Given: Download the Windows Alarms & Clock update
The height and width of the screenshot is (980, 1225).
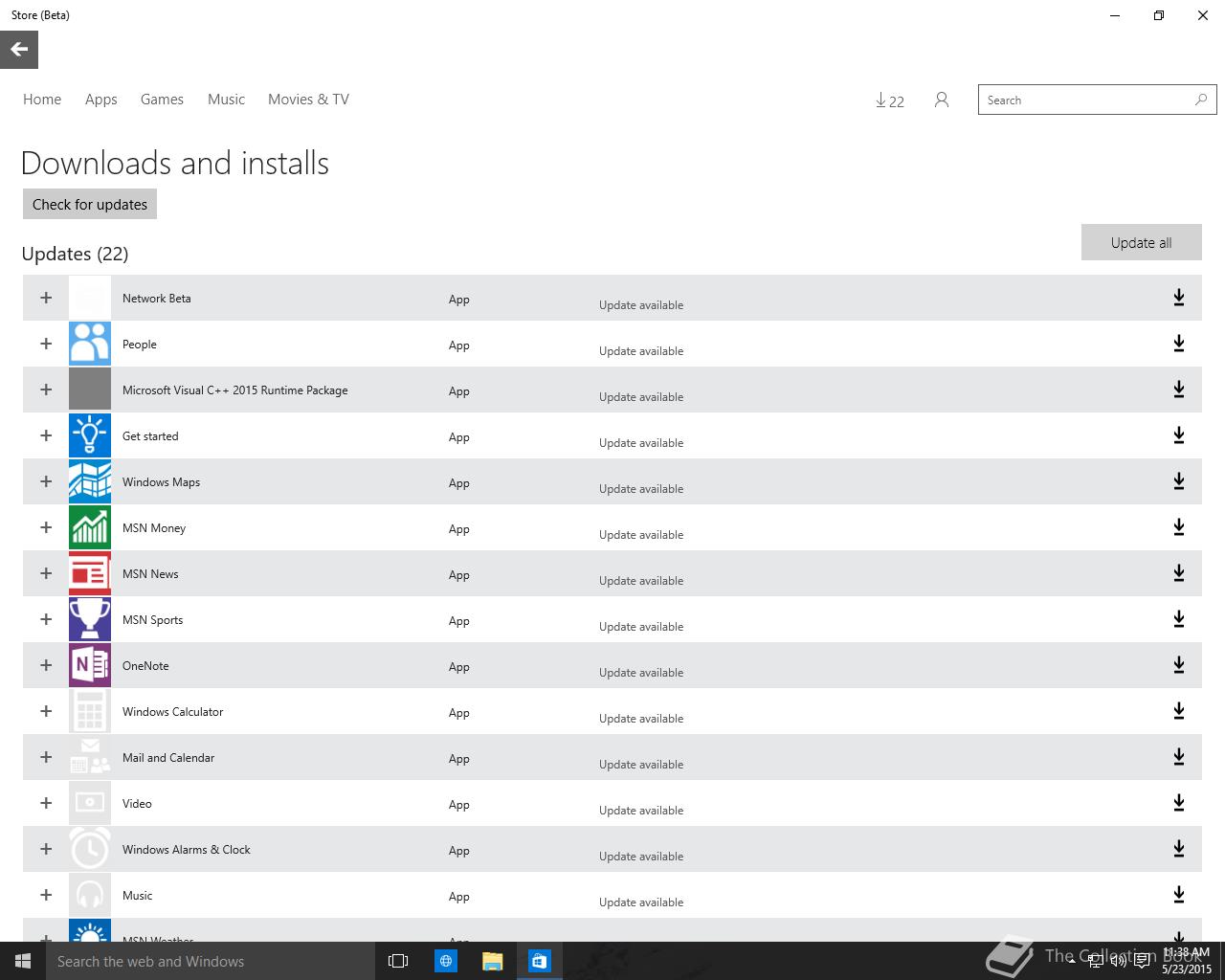Looking at the screenshot, I should pyautogui.click(x=1179, y=849).
